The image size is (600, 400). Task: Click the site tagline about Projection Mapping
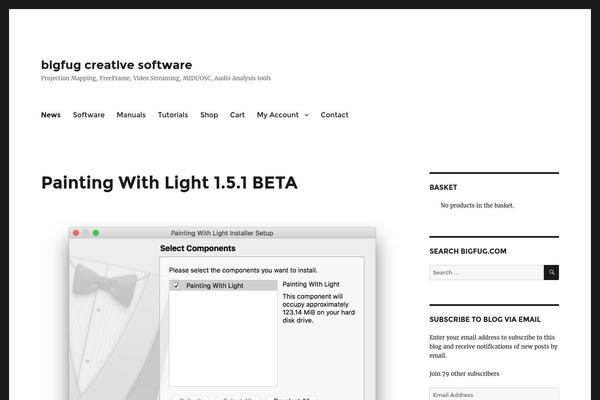pos(156,78)
